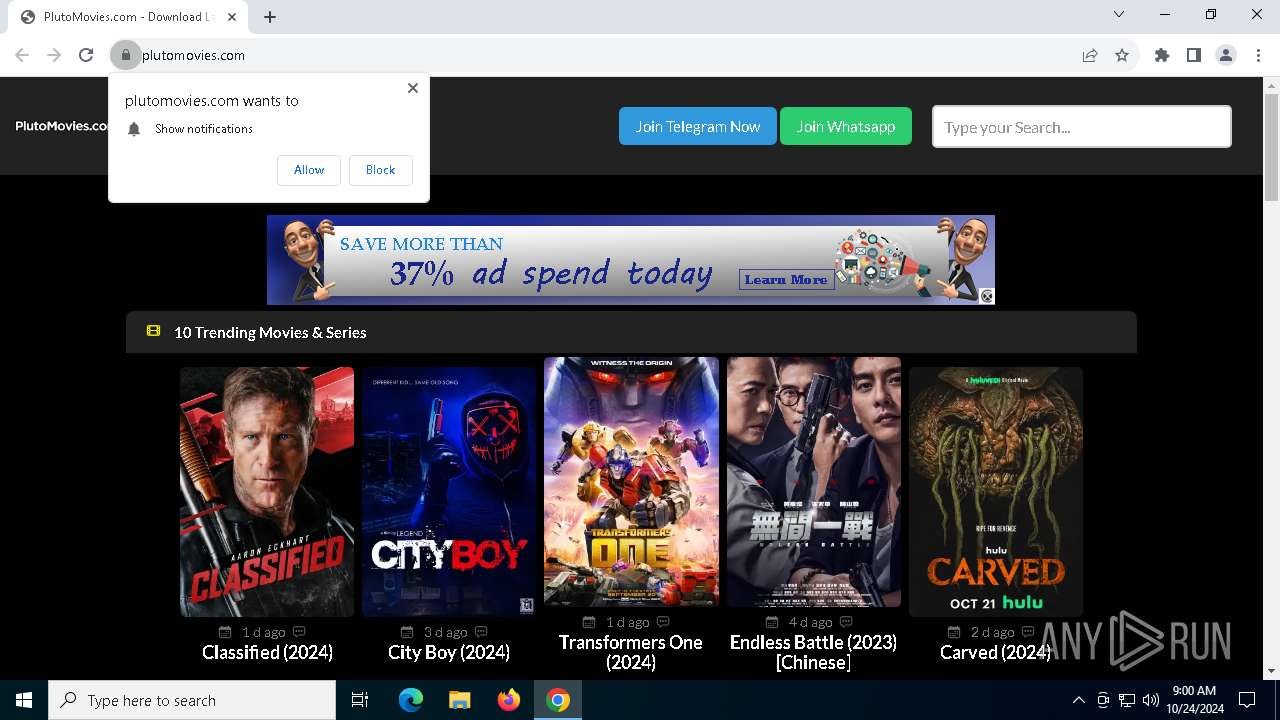Click the PlutoMovies.com site logo

pos(62,126)
